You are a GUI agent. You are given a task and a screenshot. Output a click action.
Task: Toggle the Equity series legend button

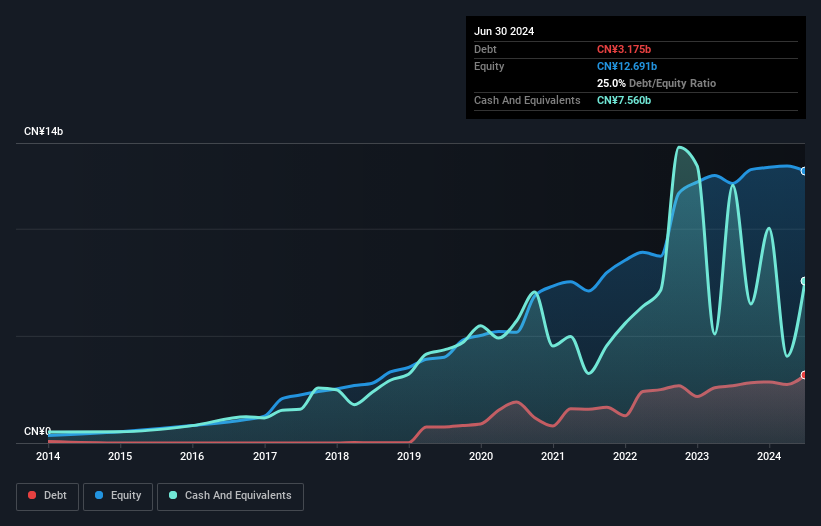[118, 496]
